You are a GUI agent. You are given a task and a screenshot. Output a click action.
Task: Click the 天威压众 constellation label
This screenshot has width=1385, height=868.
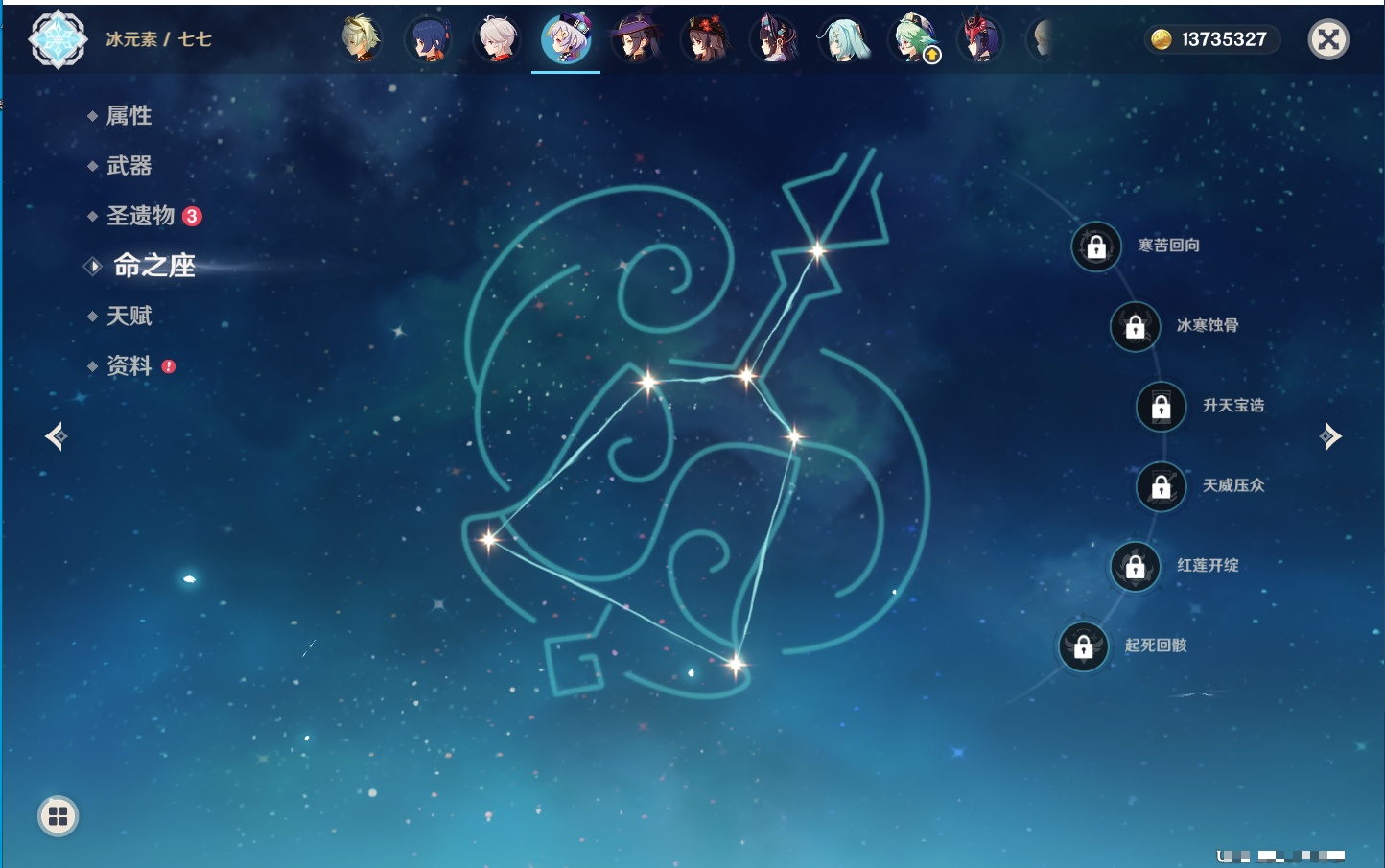[1233, 485]
